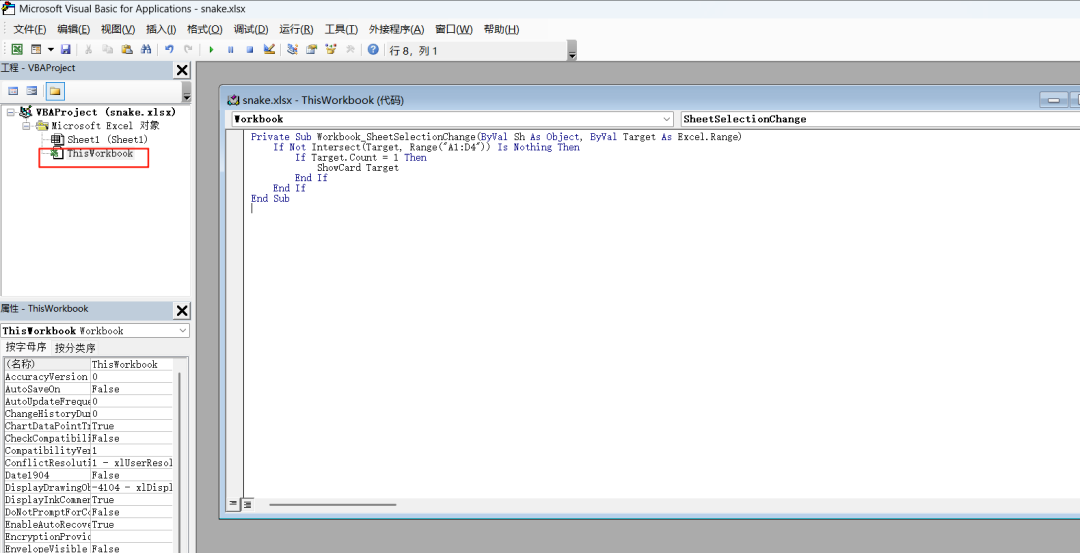Open the 文件(F) menu

pyautogui.click(x=30, y=29)
